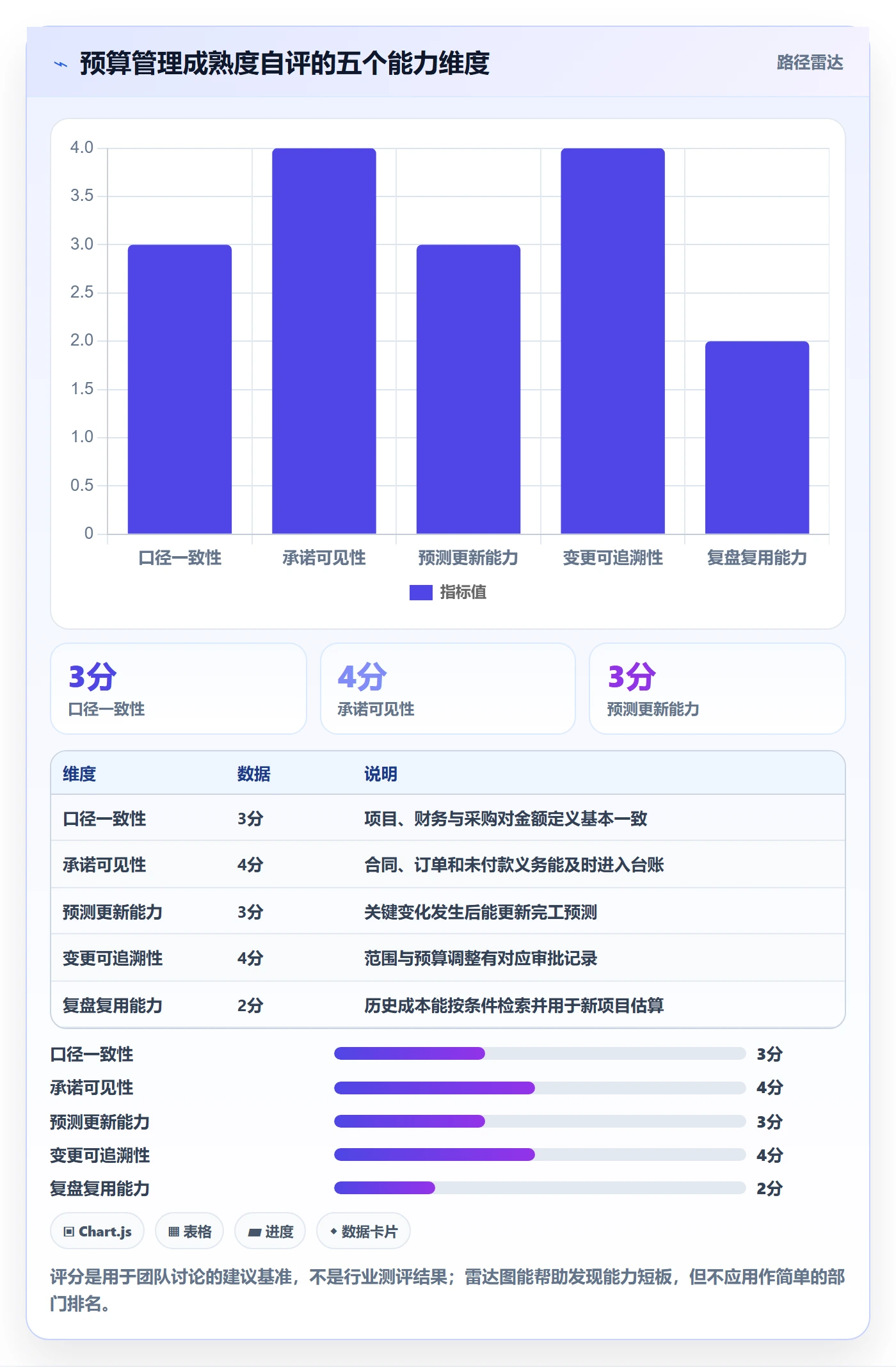Click the lightning icon beside the page title
Viewport: 896px width, 1367px height.
(61, 64)
